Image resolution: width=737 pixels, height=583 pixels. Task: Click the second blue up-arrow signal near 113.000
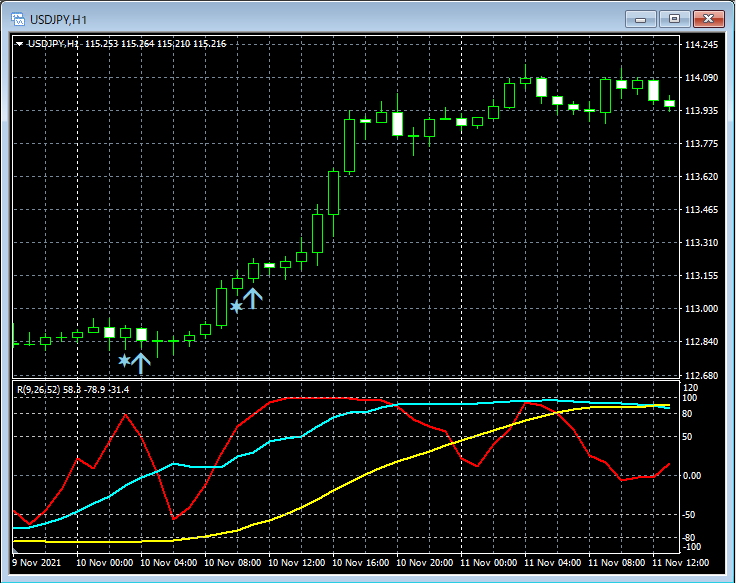click(252, 298)
